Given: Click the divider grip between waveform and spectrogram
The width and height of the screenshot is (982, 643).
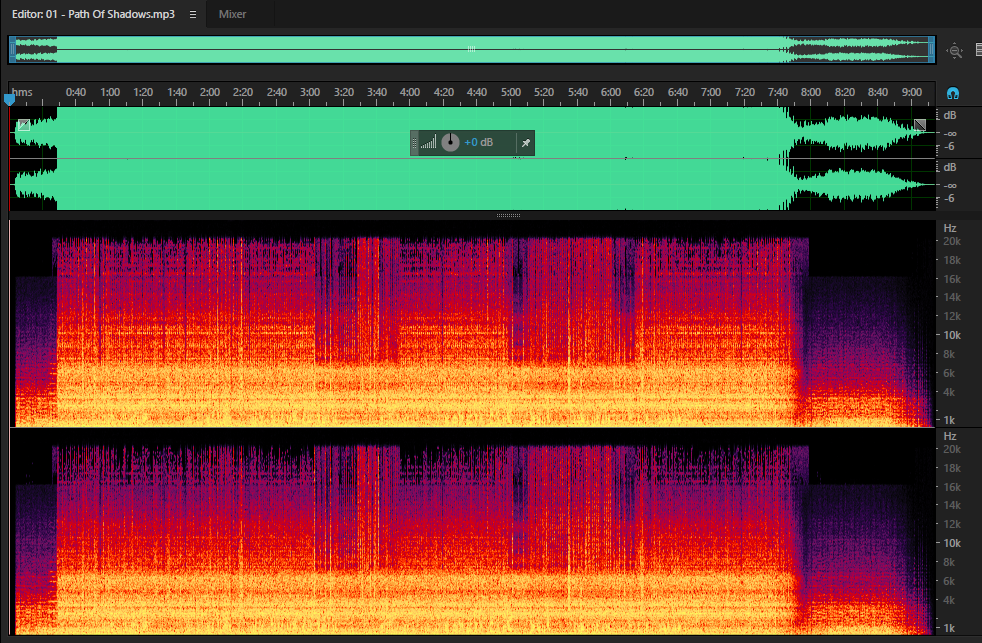Looking at the screenshot, I should (508, 215).
